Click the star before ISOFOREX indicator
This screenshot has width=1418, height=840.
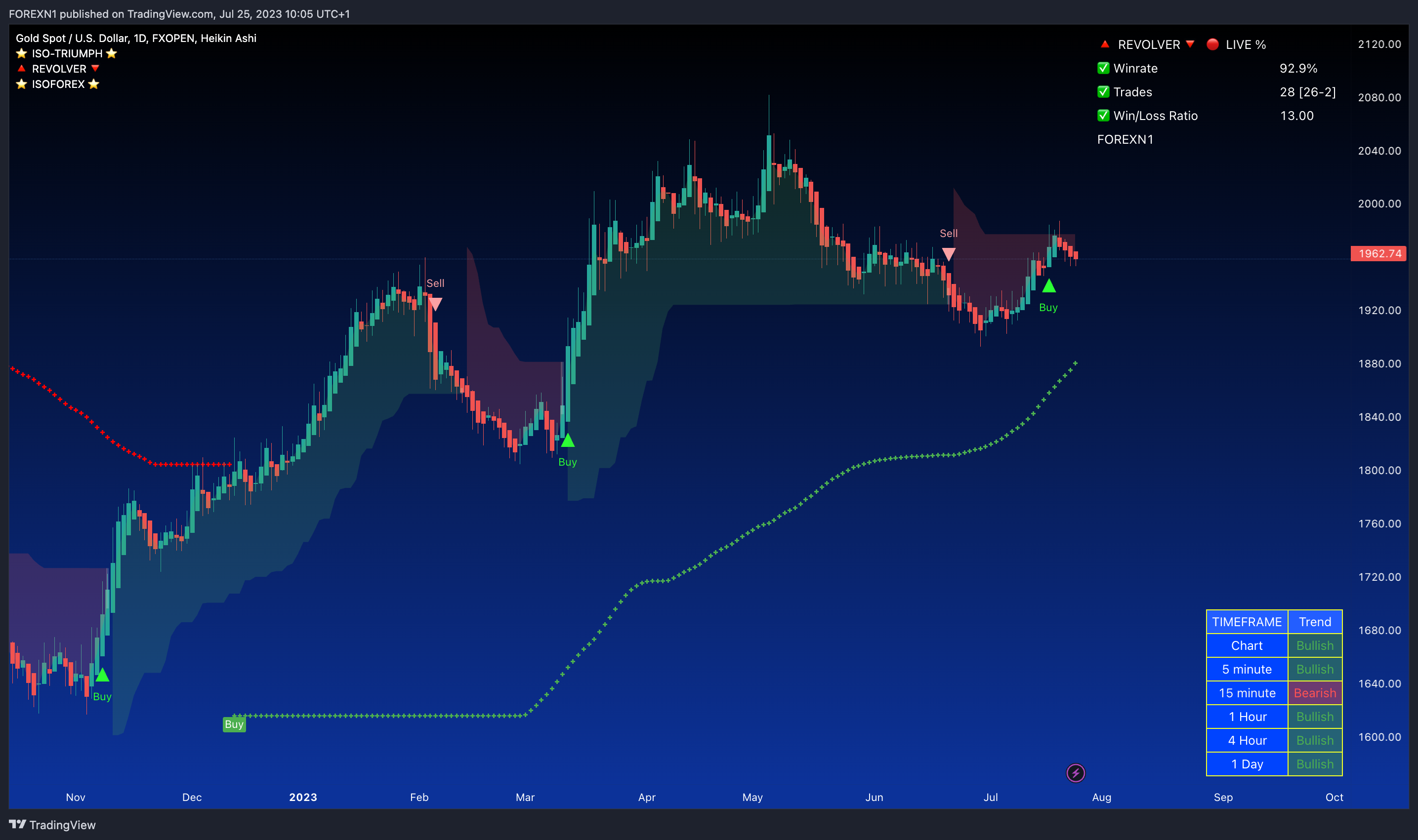(22, 84)
